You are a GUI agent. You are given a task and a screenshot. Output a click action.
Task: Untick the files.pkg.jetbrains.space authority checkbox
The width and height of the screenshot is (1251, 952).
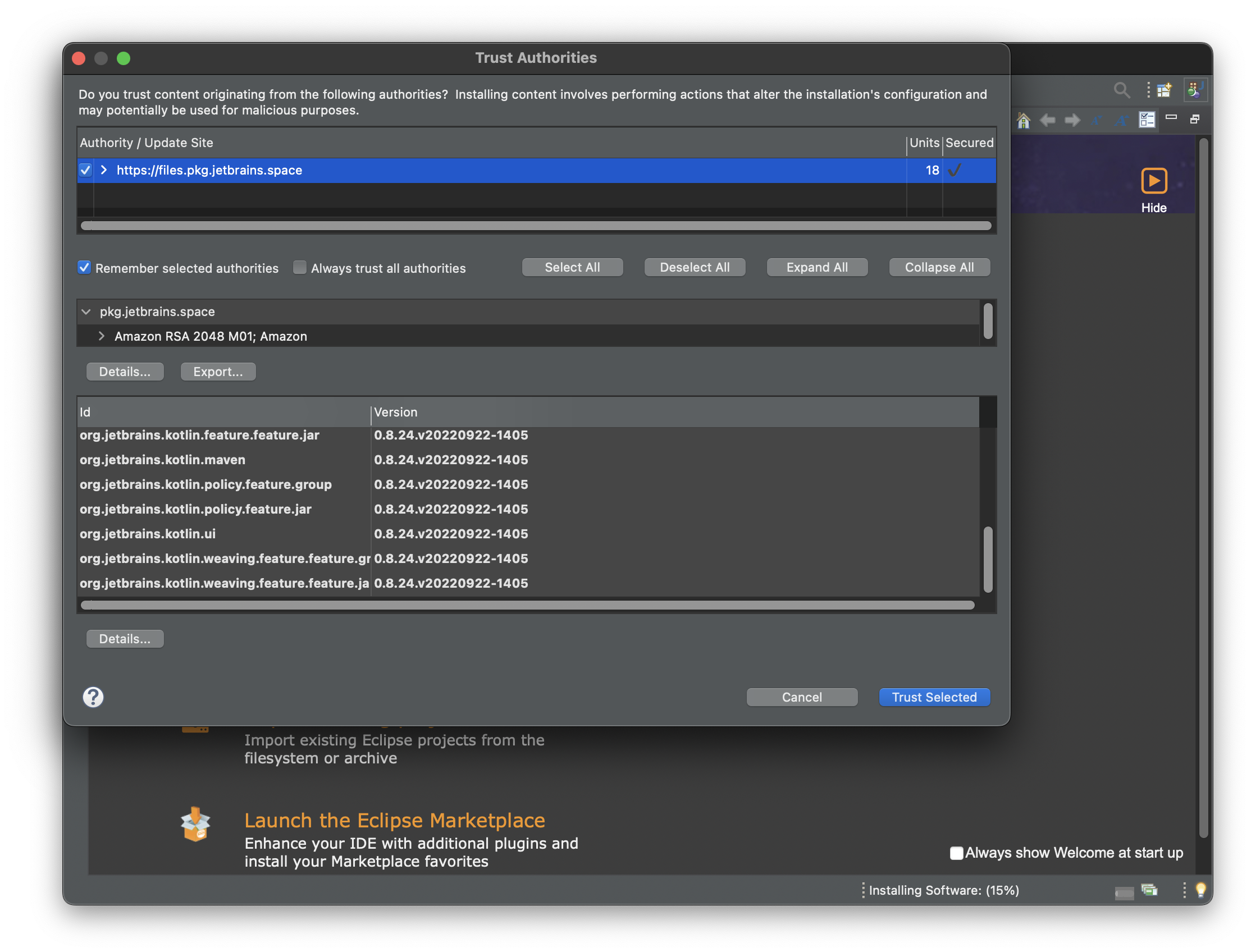pos(85,170)
